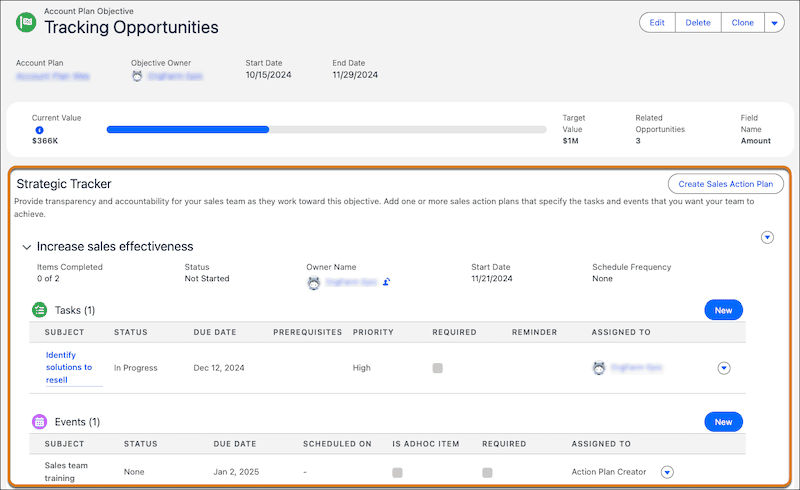Toggle Required checkbox in the Events row
This screenshot has height=490, width=800.
pyautogui.click(x=487, y=472)
